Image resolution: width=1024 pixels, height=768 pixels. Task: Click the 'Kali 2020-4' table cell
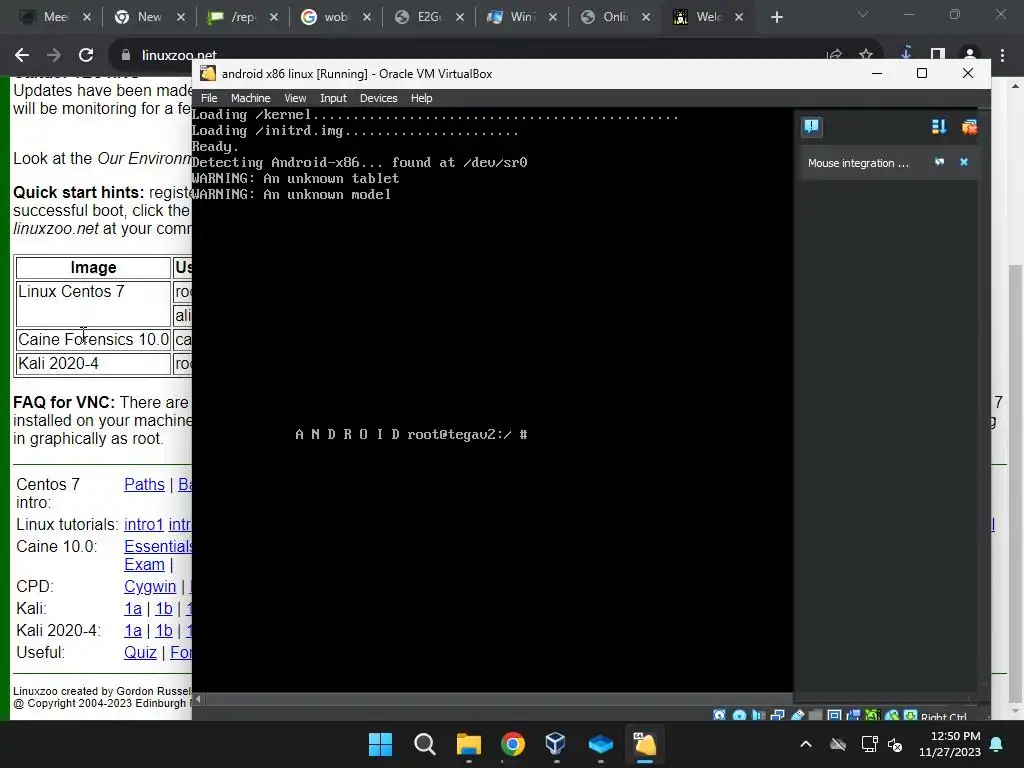[x=93, y=364]
